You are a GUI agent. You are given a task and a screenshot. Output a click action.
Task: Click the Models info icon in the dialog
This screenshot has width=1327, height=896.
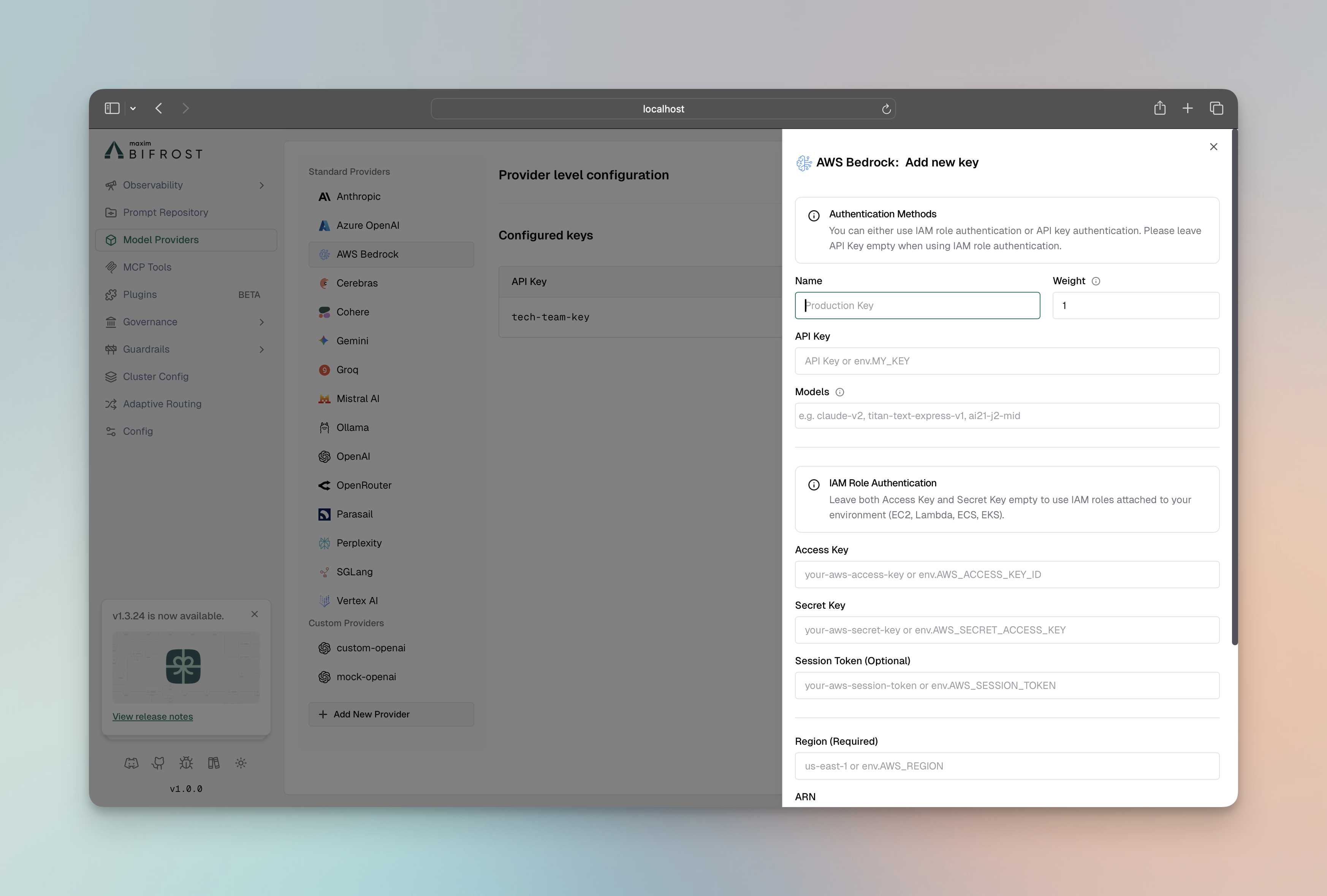coord(839,392)
